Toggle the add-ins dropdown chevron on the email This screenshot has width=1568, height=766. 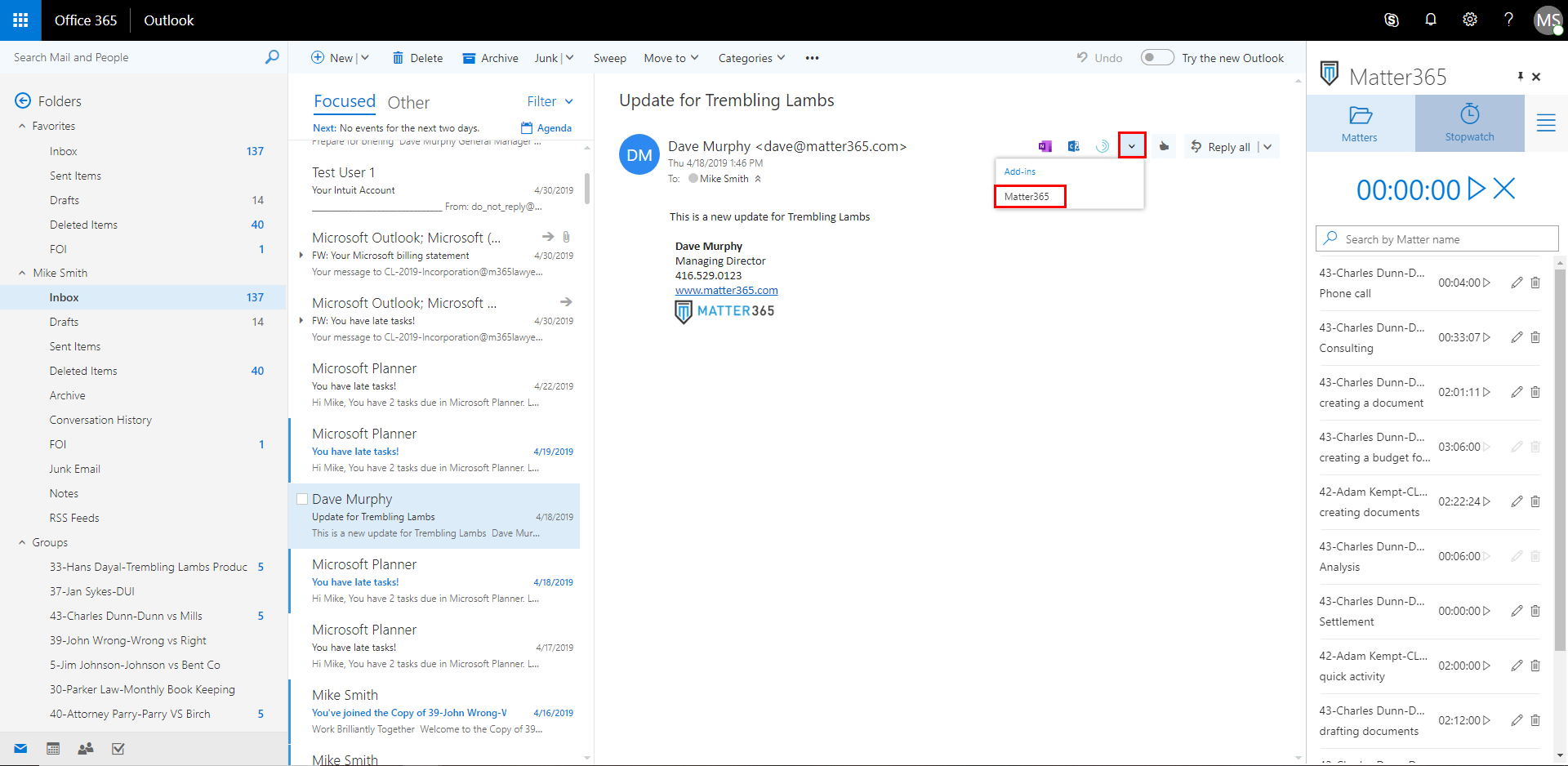click(1132, 146)
